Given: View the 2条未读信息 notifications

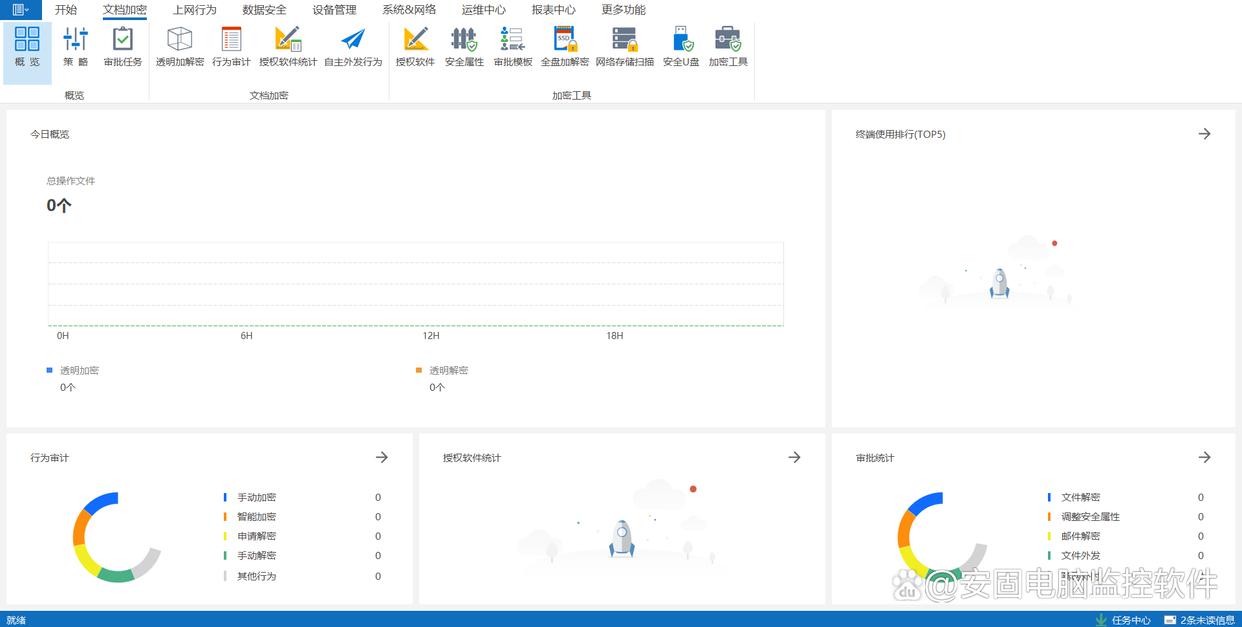Looking at the screenshot, I should coord(1200,620).
